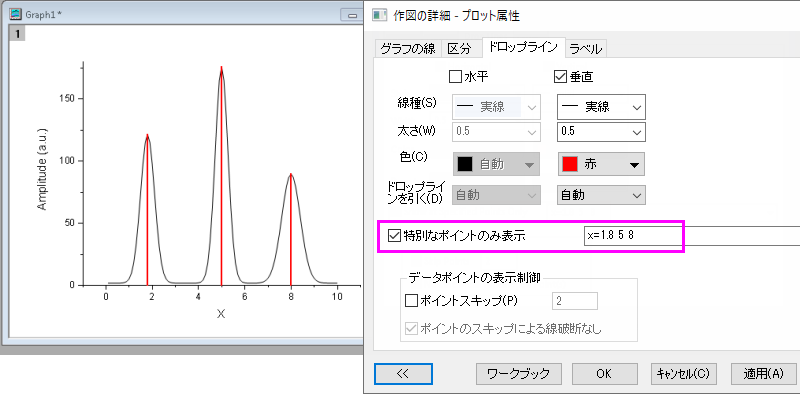Viewport: 800px width, 394px height.
Task: Open horizontal 太さ 0.5 dropdown
Action: pos(496,132)
